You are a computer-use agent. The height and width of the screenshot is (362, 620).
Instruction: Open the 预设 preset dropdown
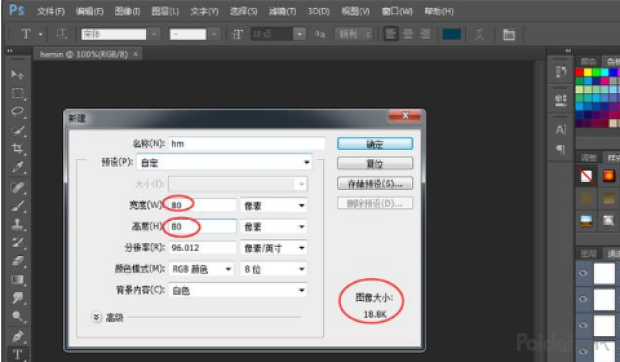tap(224, 162)
